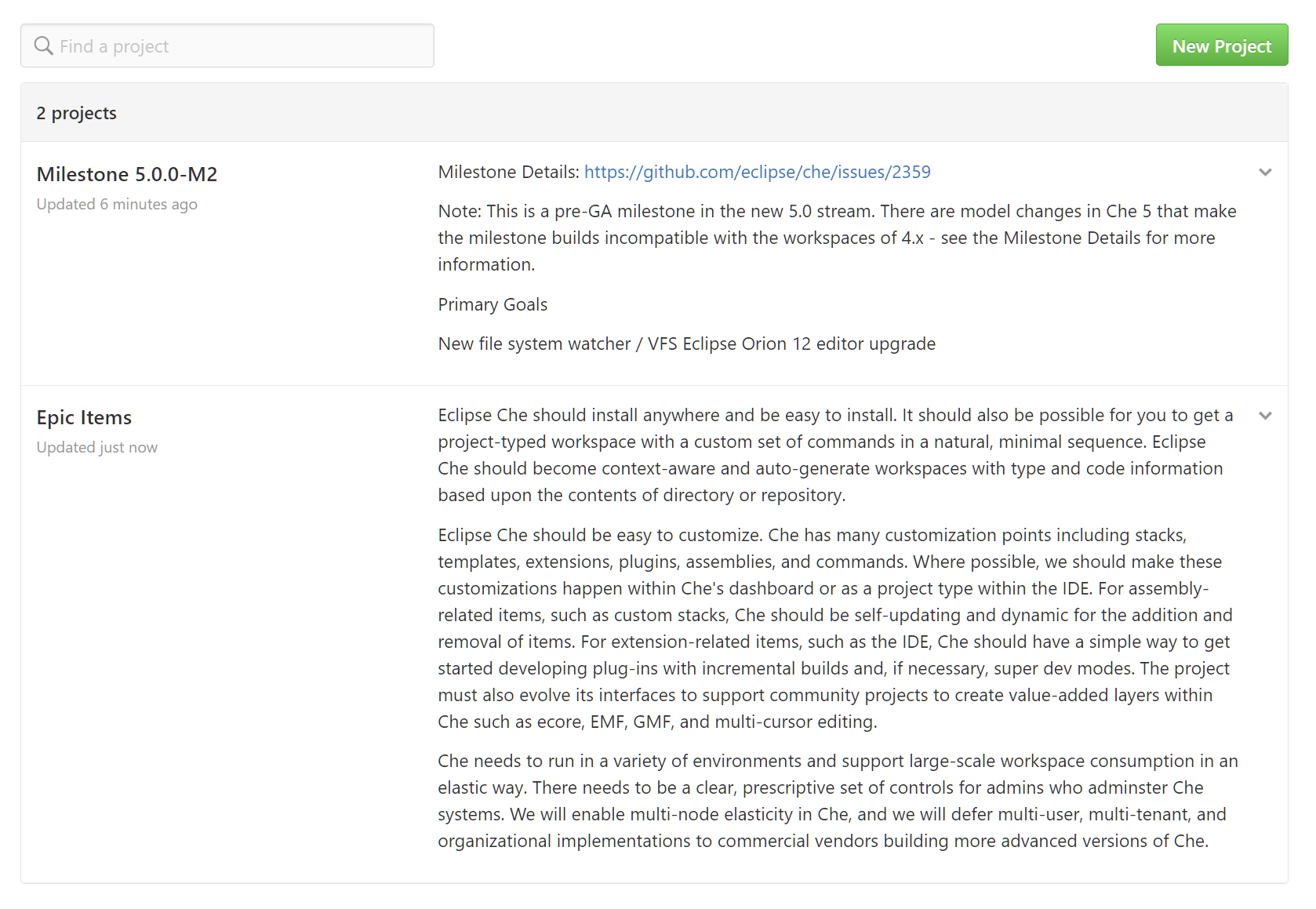Click the Milestone Details label text

tap(508, 172)
